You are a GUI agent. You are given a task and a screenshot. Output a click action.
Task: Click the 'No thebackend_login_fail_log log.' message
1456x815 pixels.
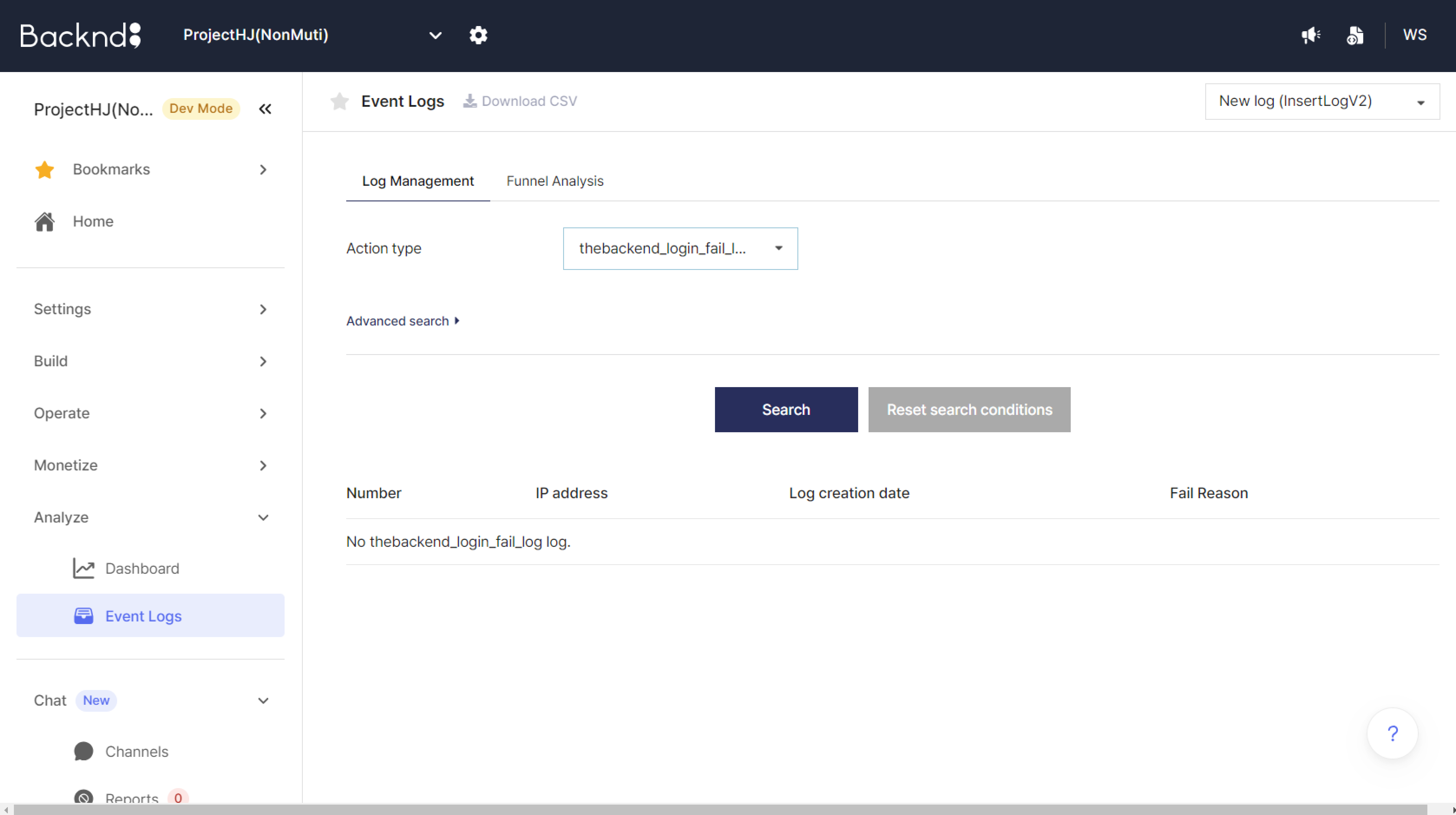click(458, 542)
